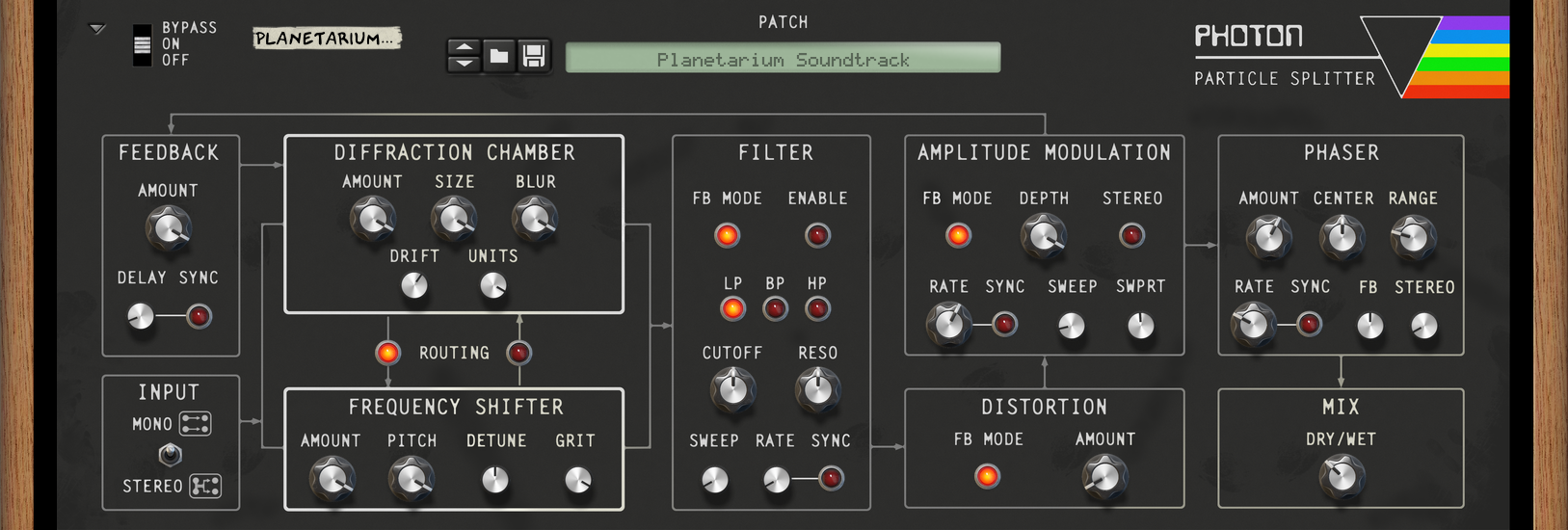Click the Feedback Amount knob
This screenshot has width=1568, height=530.
click(x=168, y=229)
